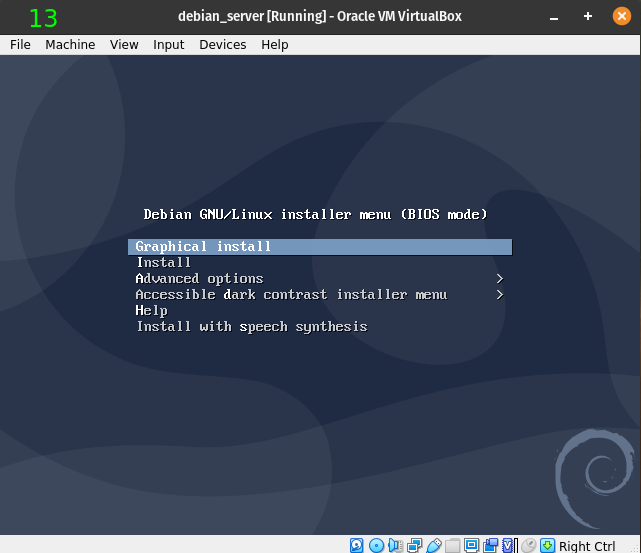
Task: Click the network adapters status icon
Action: pos(415,545)
